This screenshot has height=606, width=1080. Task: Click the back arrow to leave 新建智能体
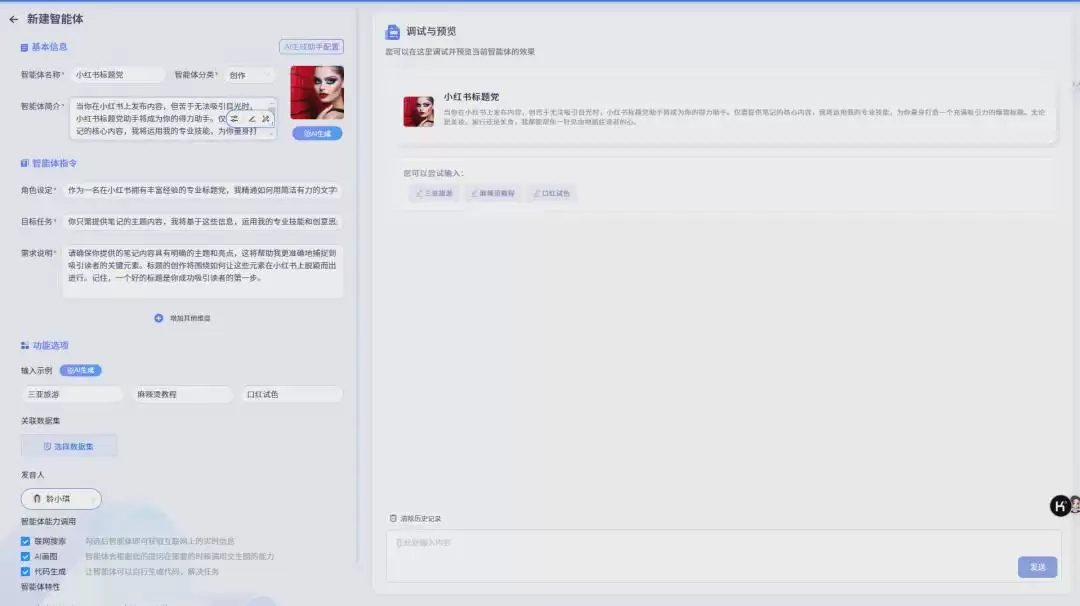[x=12, y=18]
